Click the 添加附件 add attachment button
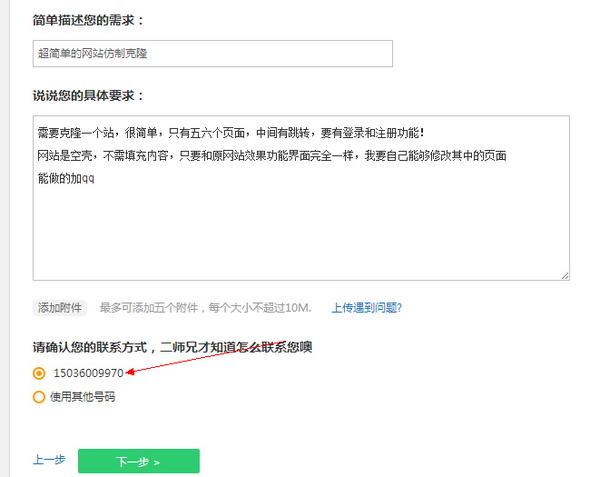 pyautogui.click(x=60, y=308)
